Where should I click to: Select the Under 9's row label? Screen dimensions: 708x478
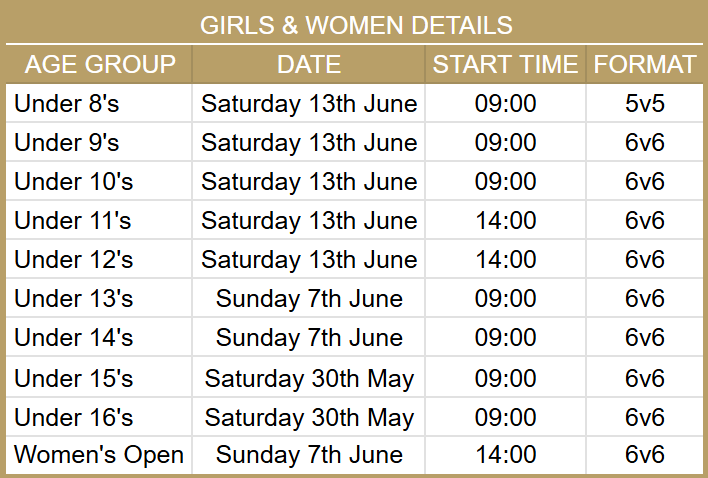coord(67,142)
